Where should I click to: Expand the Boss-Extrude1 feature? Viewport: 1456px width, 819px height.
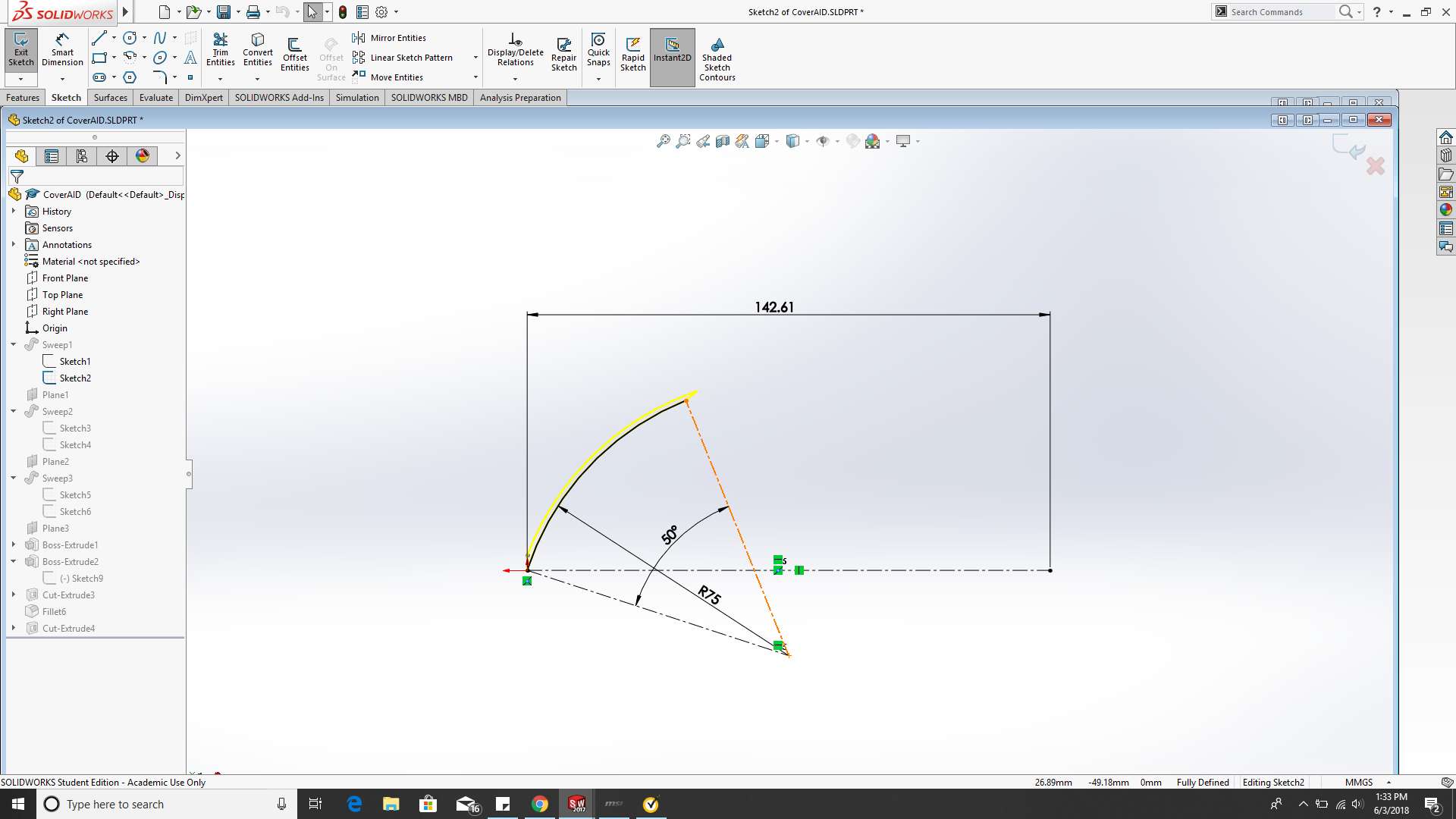[14, 545]
